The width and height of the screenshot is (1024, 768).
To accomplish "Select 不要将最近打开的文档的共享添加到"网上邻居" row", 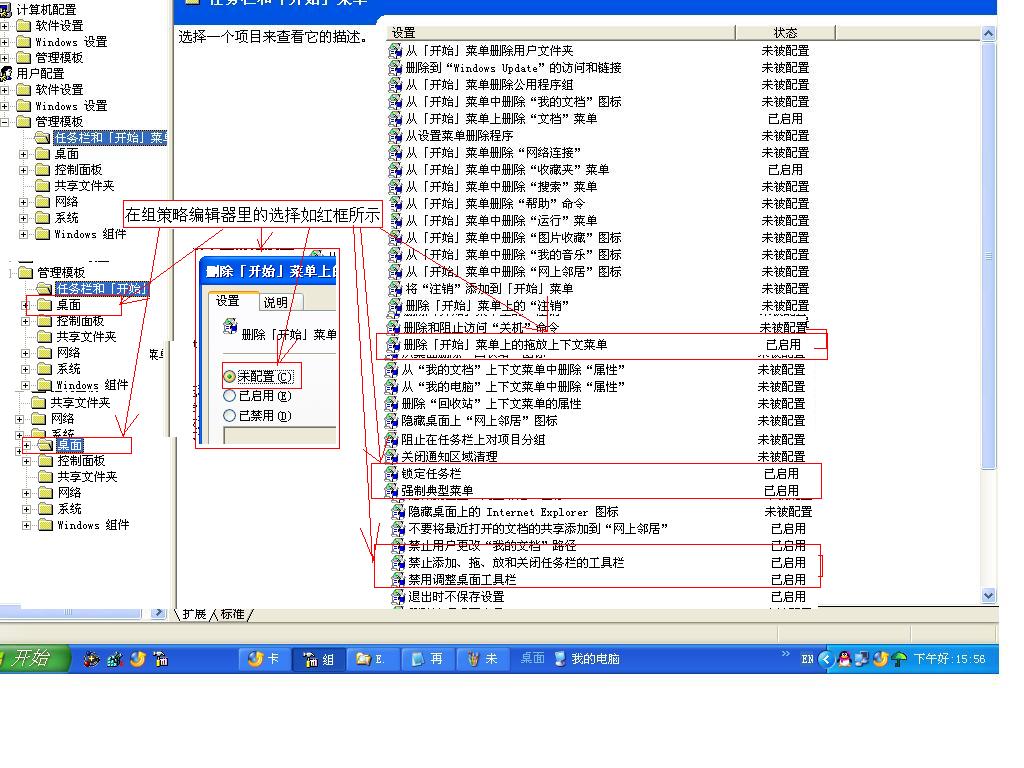I will tap(599, 528).
